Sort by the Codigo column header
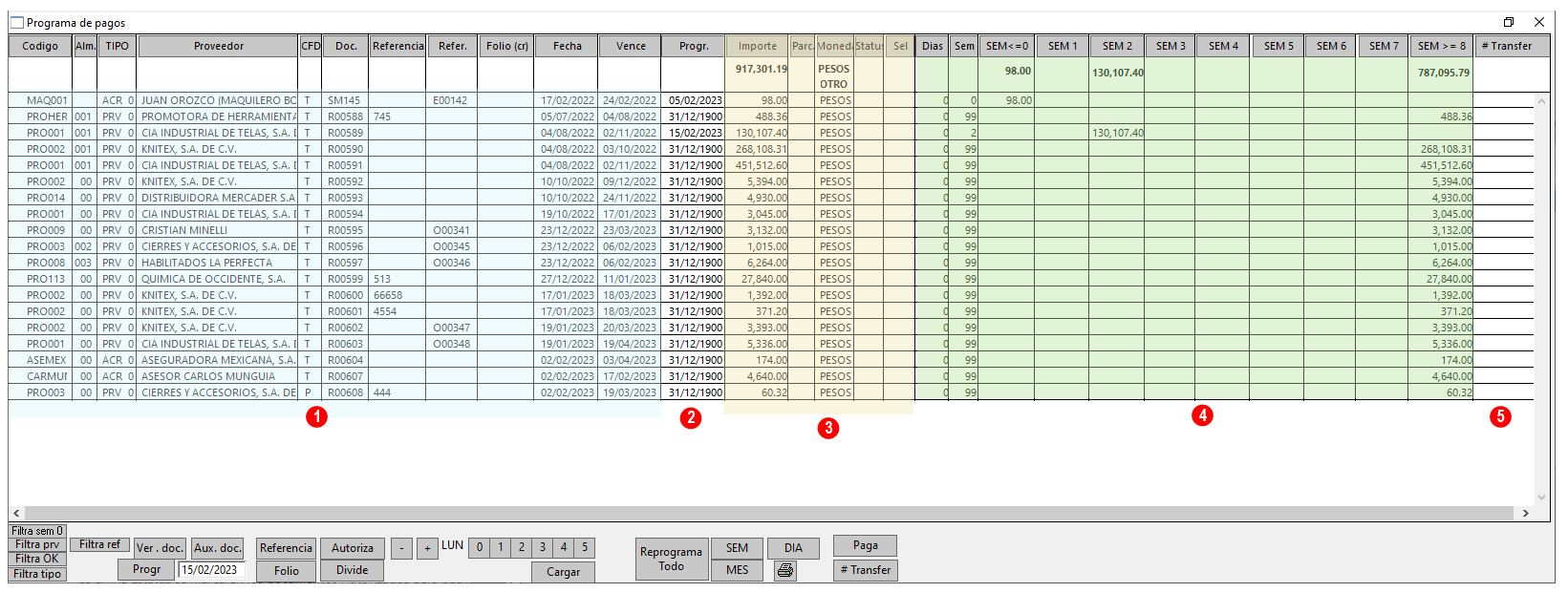This screenshot has width=1568, height=593. (40, 46)
